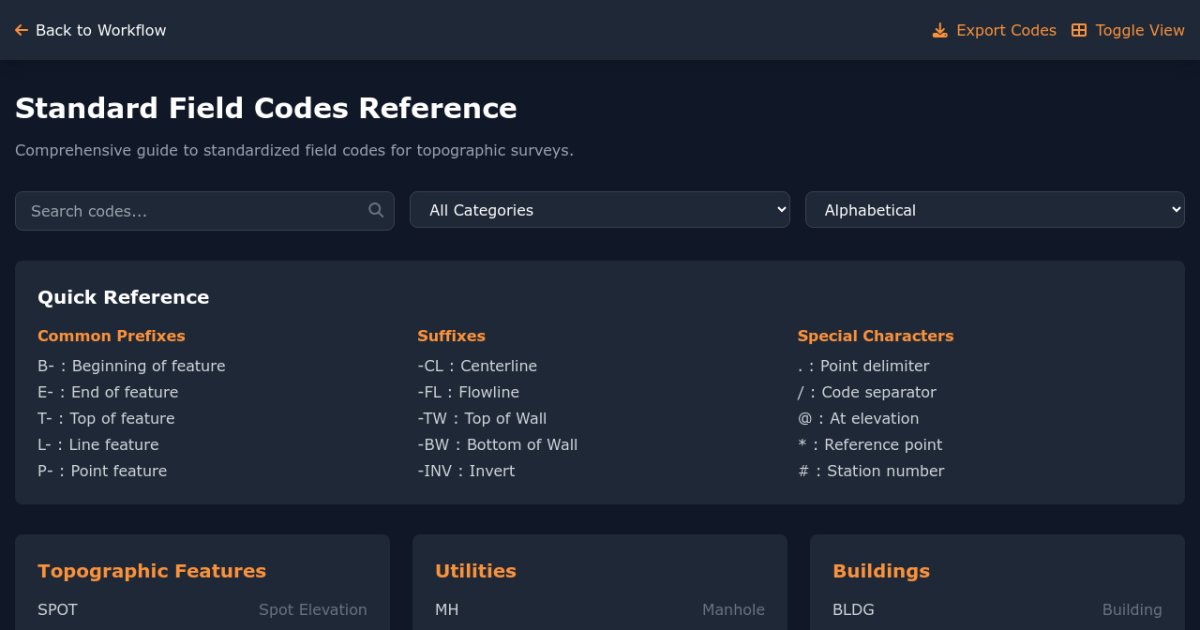The height and width of the screenshot is (630, 1200).
Task: Select the SPOT Spot Elevation code row
Action: pyautogui.click(x=202, y=610)
